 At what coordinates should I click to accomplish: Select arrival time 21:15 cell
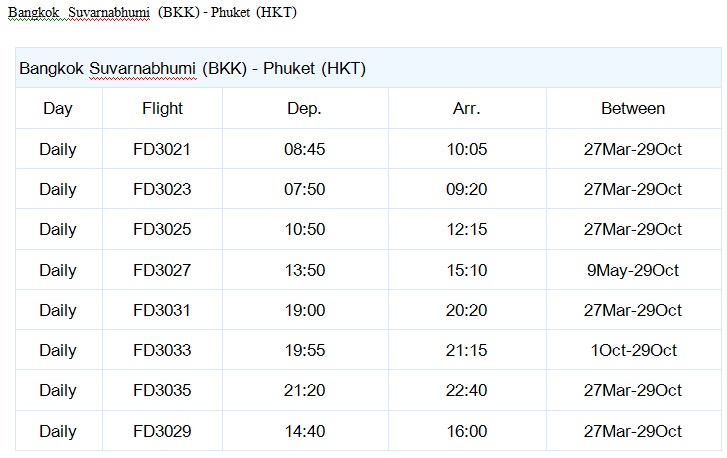467,350
